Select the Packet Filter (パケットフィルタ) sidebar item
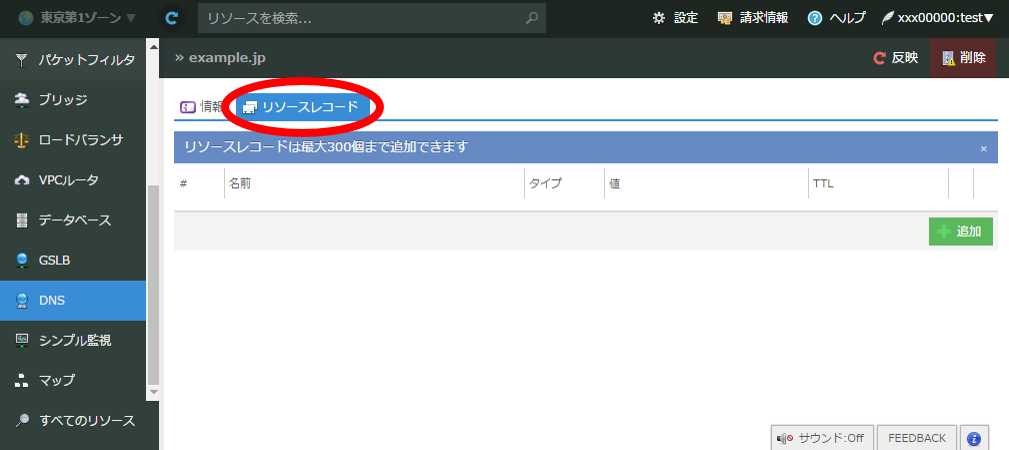 click(x=73, y=60)
